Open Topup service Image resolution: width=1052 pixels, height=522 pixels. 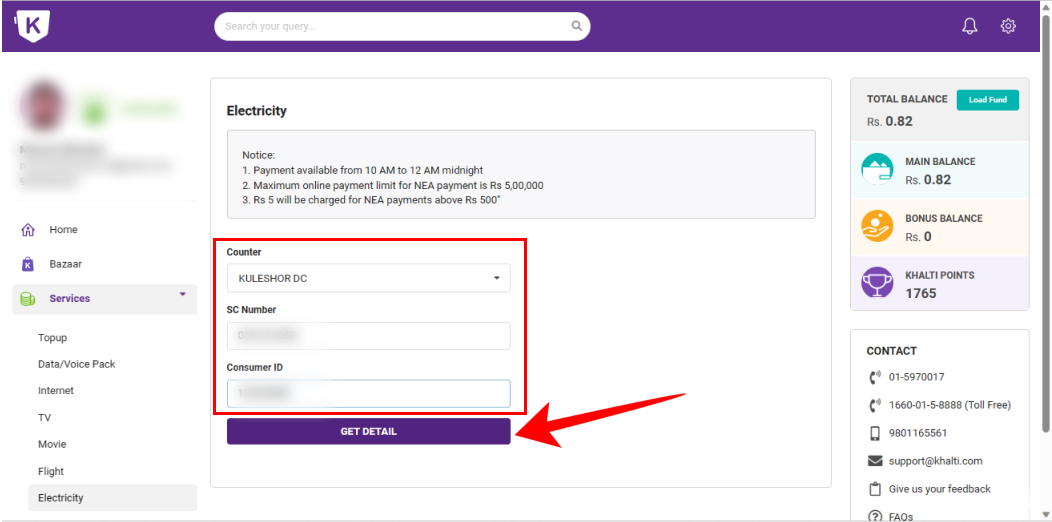pyautogui.click(x=52, y=337)
